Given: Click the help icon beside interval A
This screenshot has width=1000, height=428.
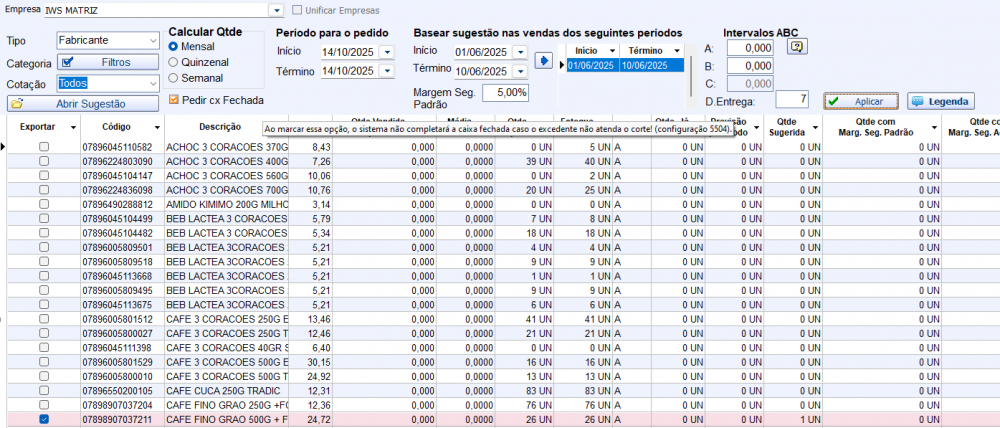Looking at the screenshot, I should [797, 47].
